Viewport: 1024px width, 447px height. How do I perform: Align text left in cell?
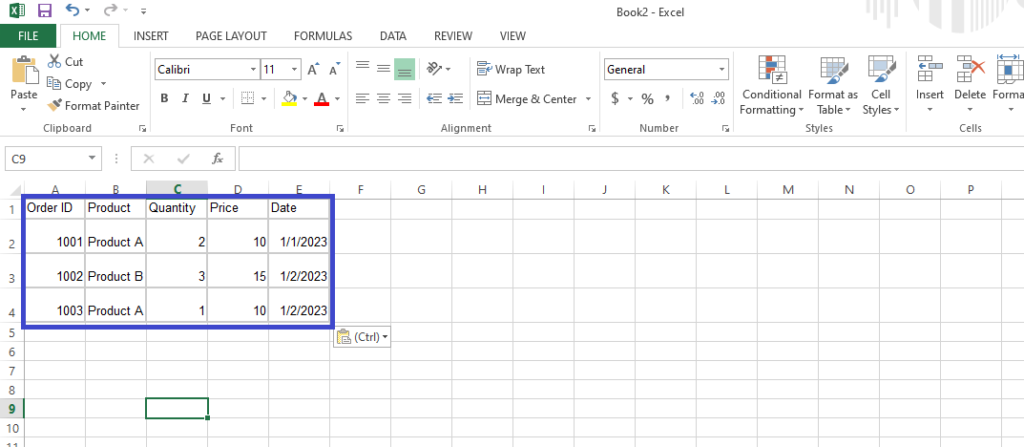coord(362,99)
